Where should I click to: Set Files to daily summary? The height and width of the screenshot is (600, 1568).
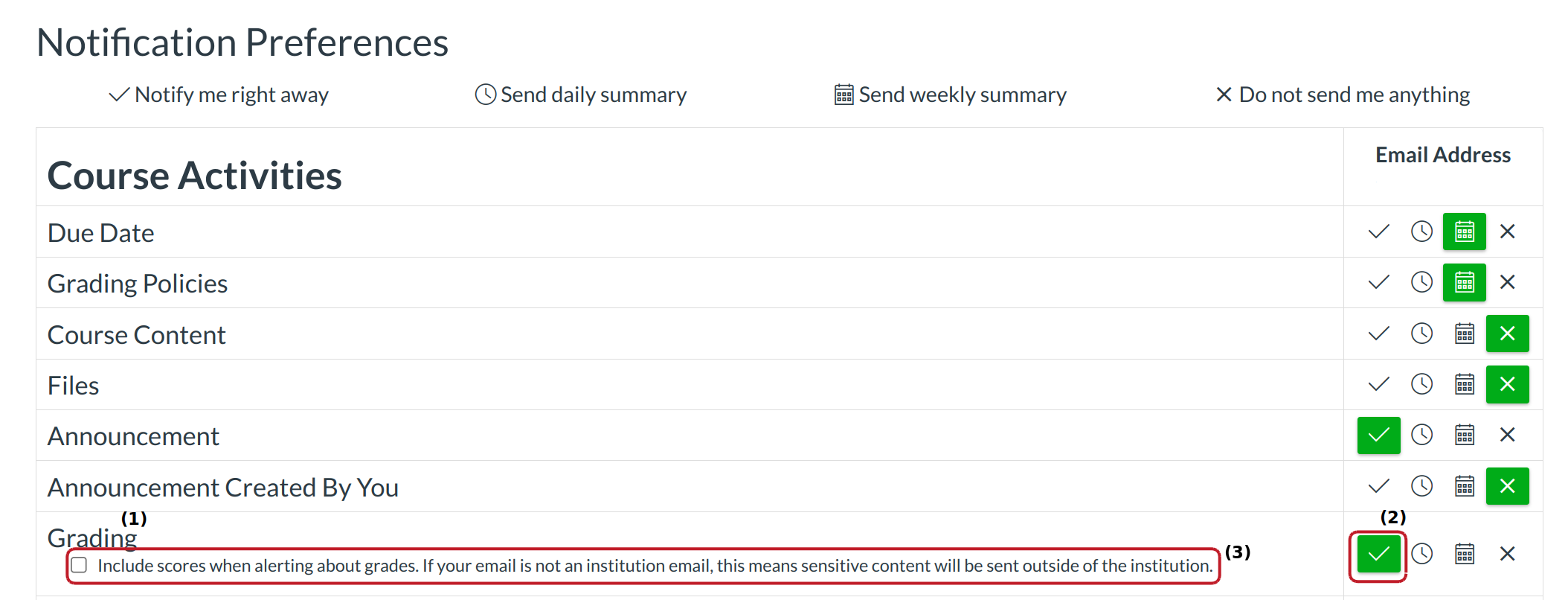(x=1421, y=384)
